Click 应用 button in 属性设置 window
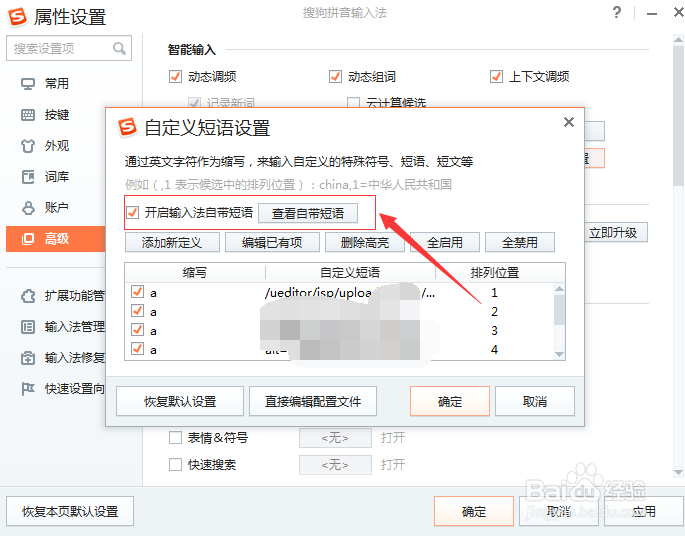The image size is (685, 536). point(643,511)
